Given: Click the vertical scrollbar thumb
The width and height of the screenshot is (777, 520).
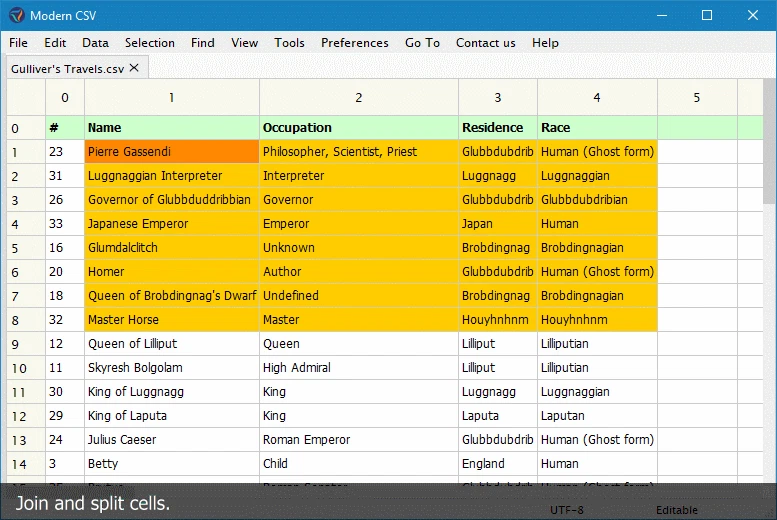Looking at the screenshot, I should 770,141.
